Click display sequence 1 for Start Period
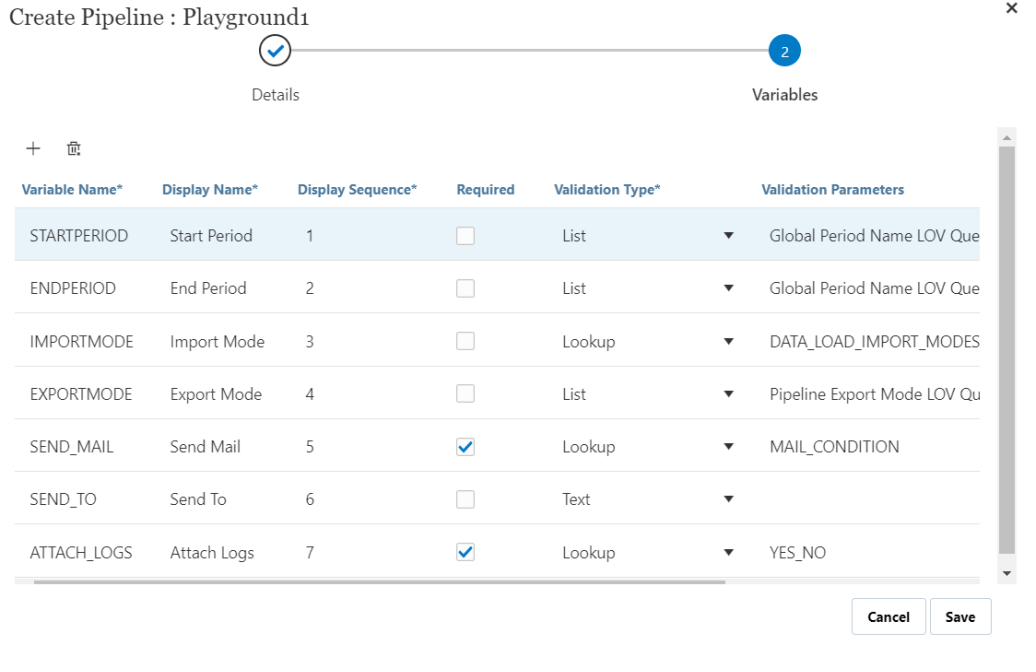The image size is (1036, 672). point(309,236)
